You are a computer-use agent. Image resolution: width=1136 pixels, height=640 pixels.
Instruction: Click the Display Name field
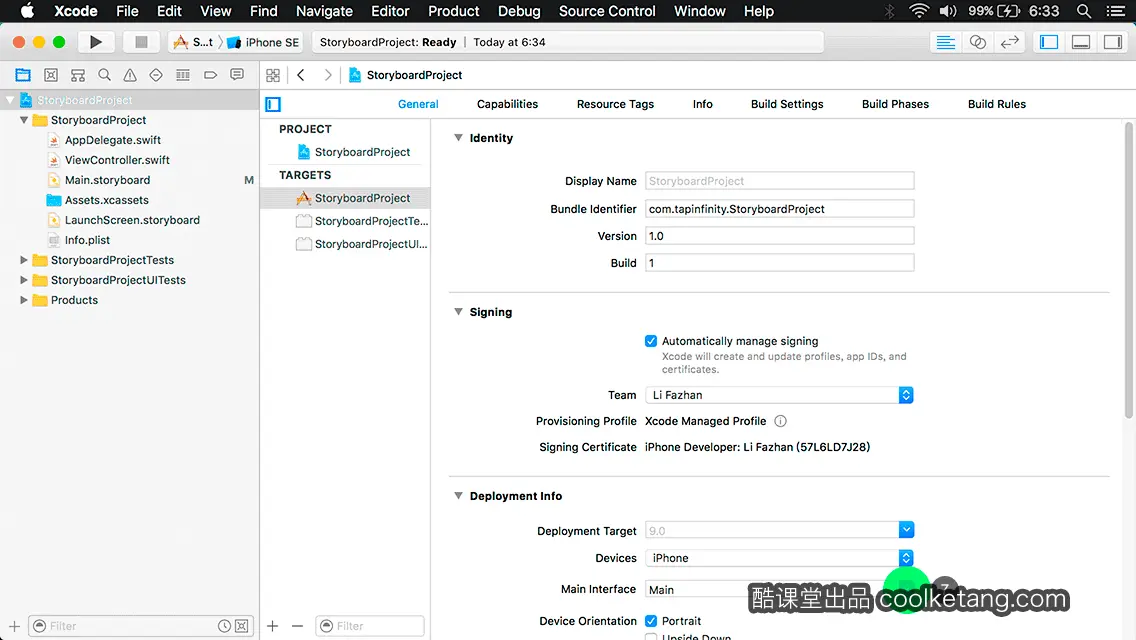coord(780,180)
